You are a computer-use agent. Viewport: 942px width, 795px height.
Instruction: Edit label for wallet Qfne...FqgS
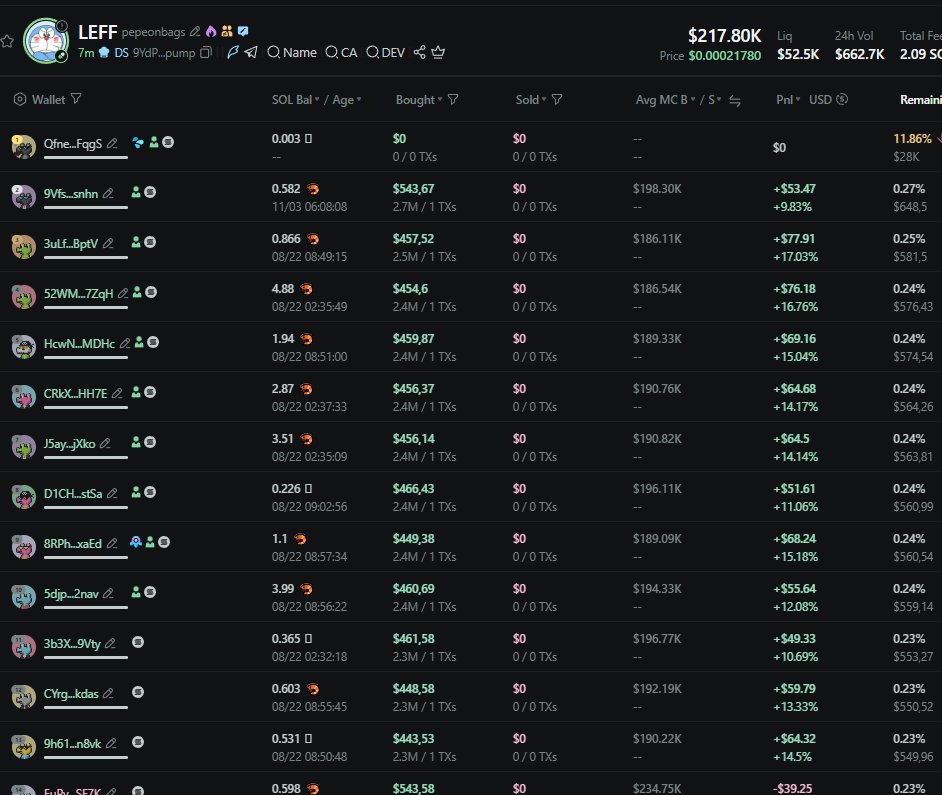pyautogui.click(x=112, y=144)
